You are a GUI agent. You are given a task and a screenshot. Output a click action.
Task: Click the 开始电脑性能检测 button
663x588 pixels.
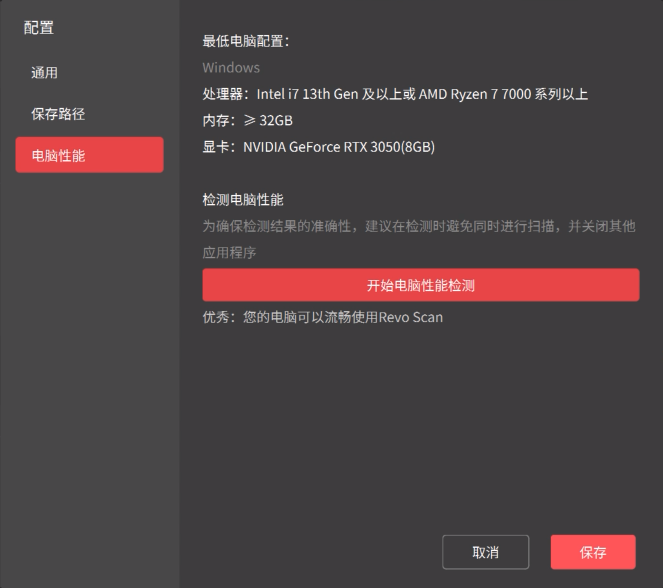click(x=421, y=285)
